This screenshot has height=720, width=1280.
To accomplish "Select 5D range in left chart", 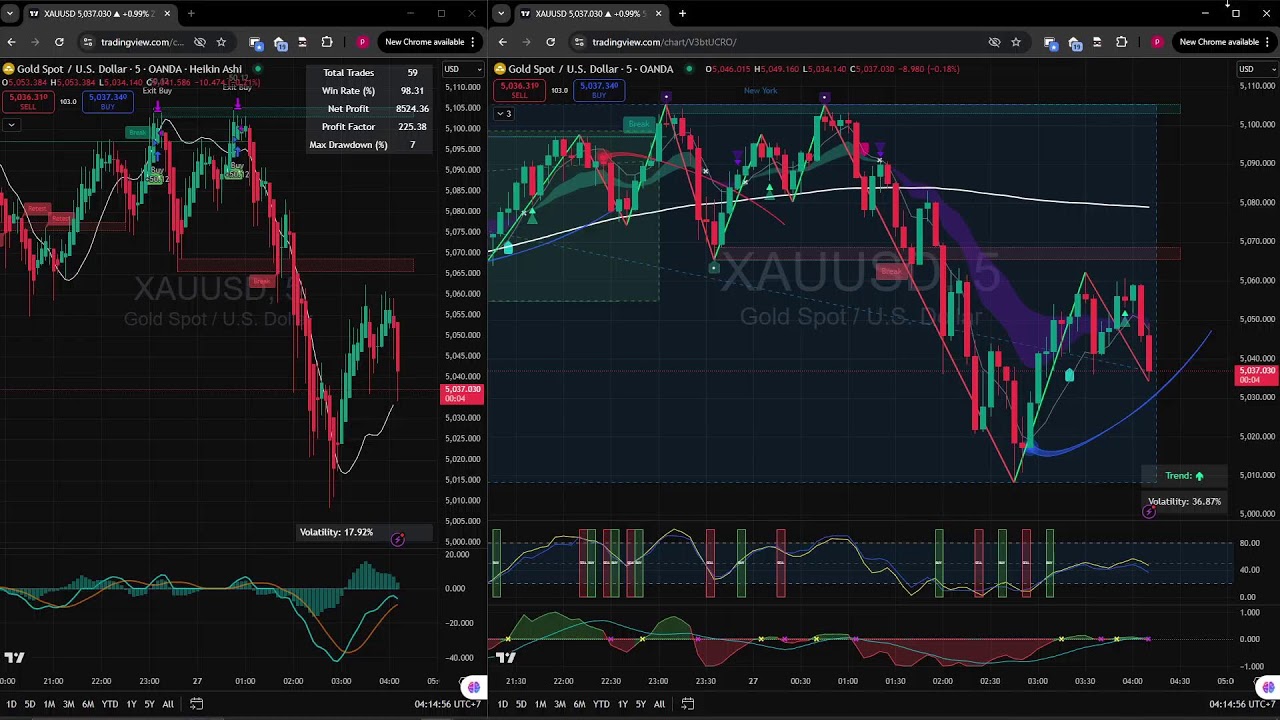I will click(x=30, y=704).
